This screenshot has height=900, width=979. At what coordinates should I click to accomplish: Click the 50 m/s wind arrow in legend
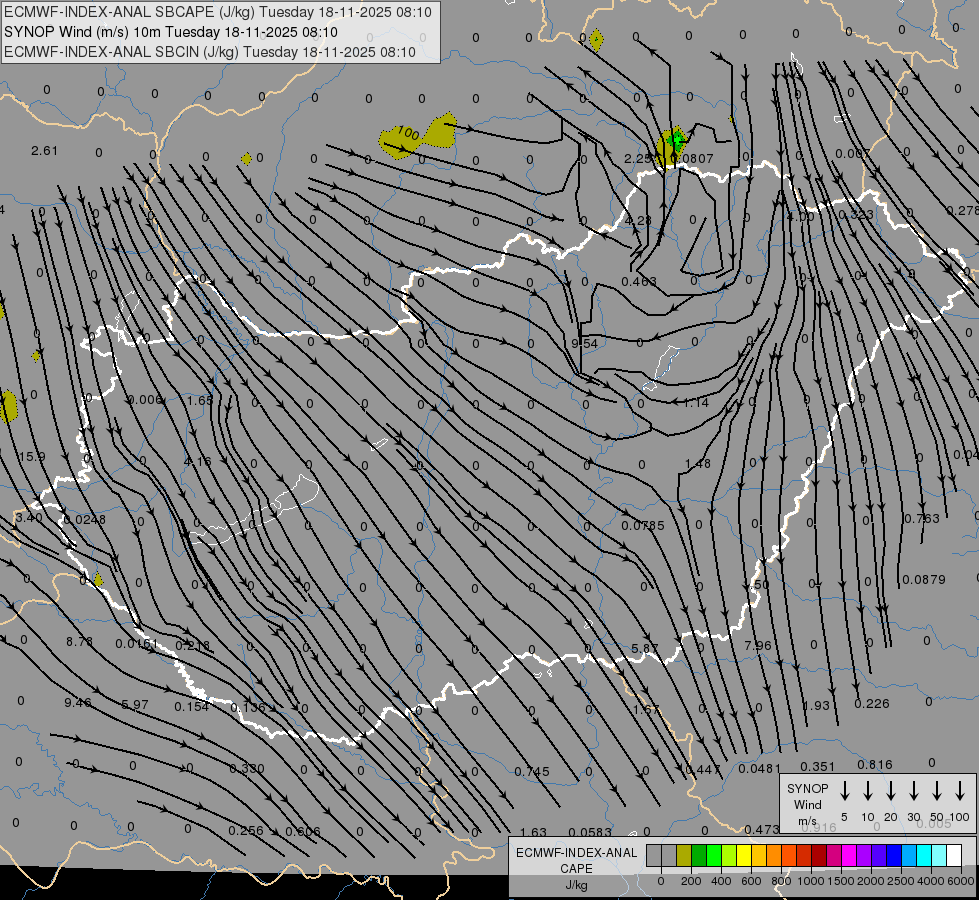[x=937, y=791]
